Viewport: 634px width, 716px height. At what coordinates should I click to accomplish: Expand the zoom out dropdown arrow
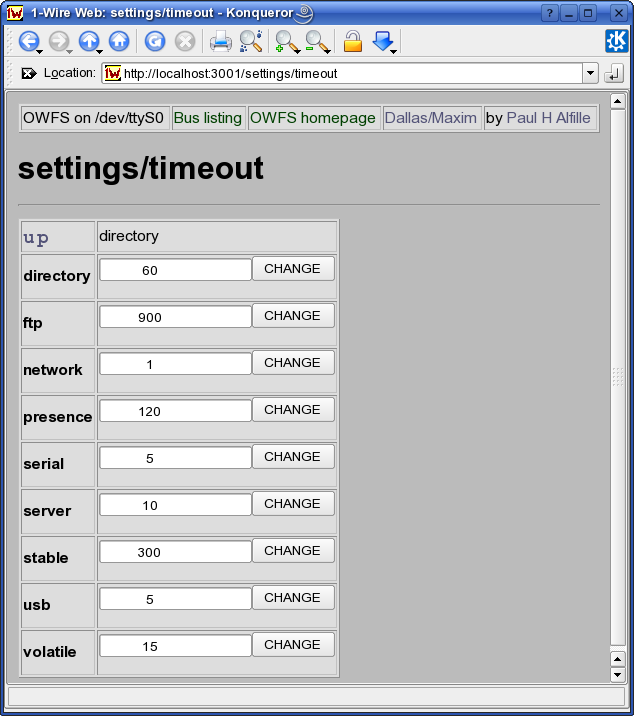click(x=328, y=52)
